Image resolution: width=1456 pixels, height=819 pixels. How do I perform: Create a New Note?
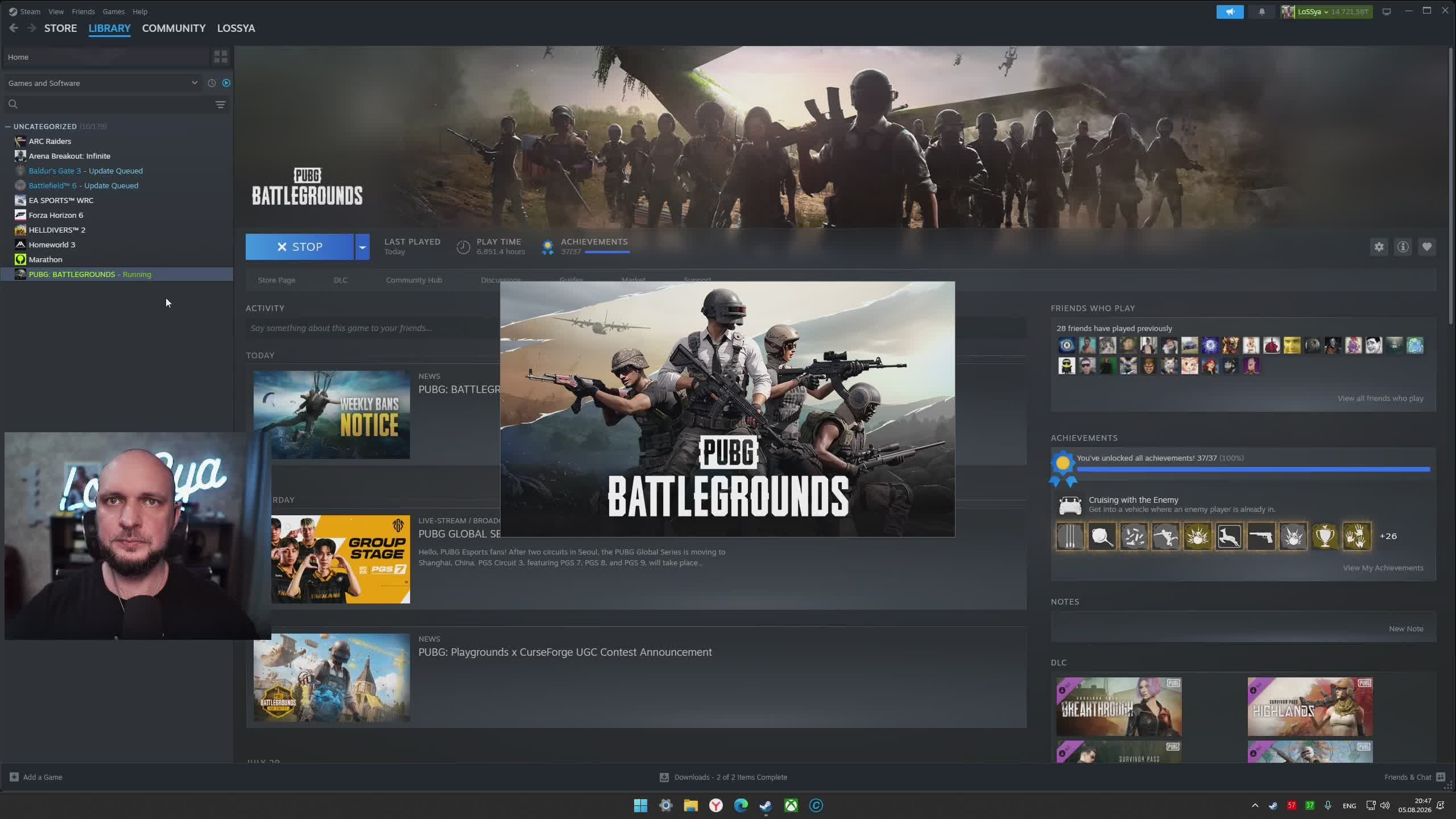(x=1406, y=628)
